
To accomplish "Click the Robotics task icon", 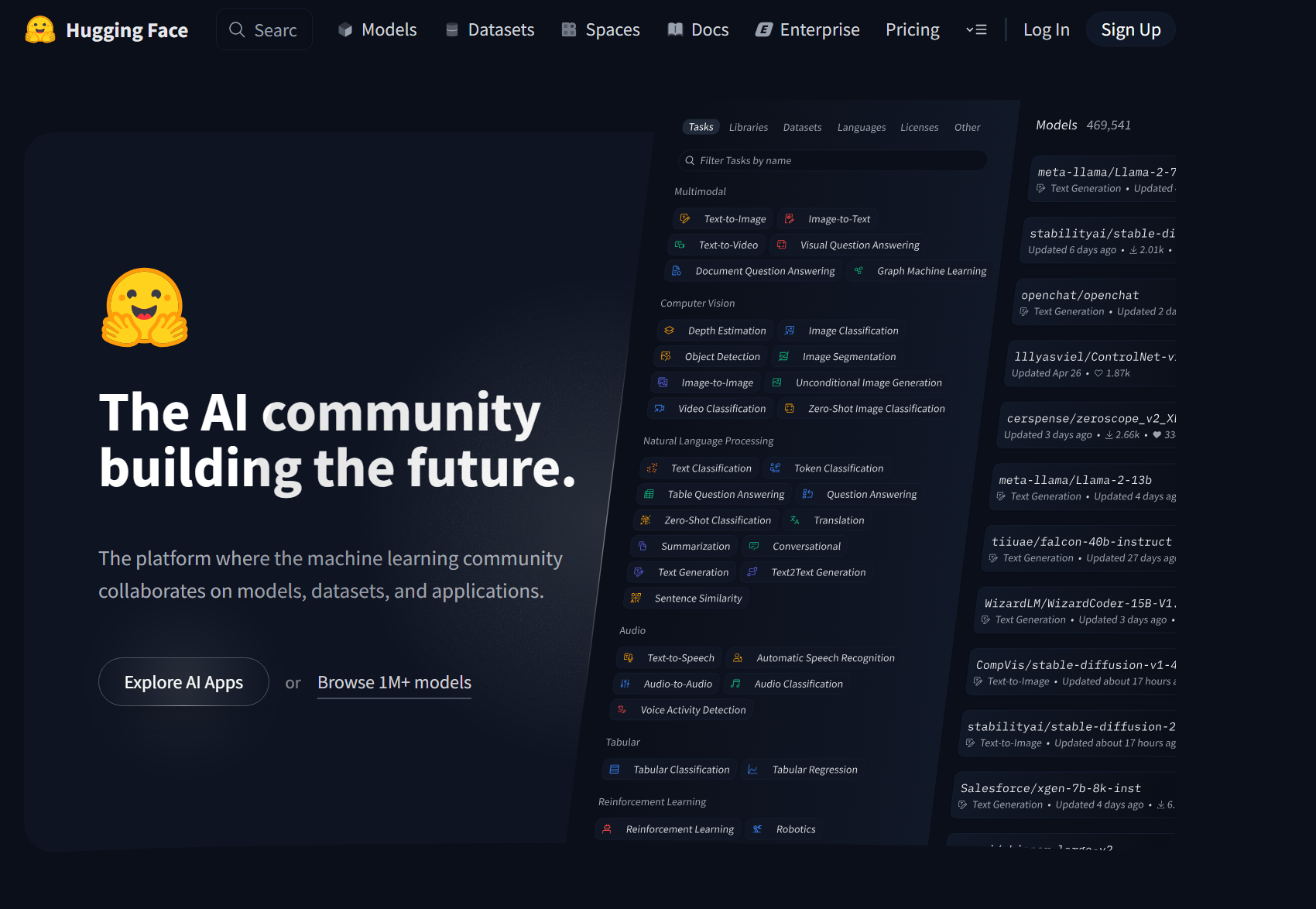I will coord(758,829).
